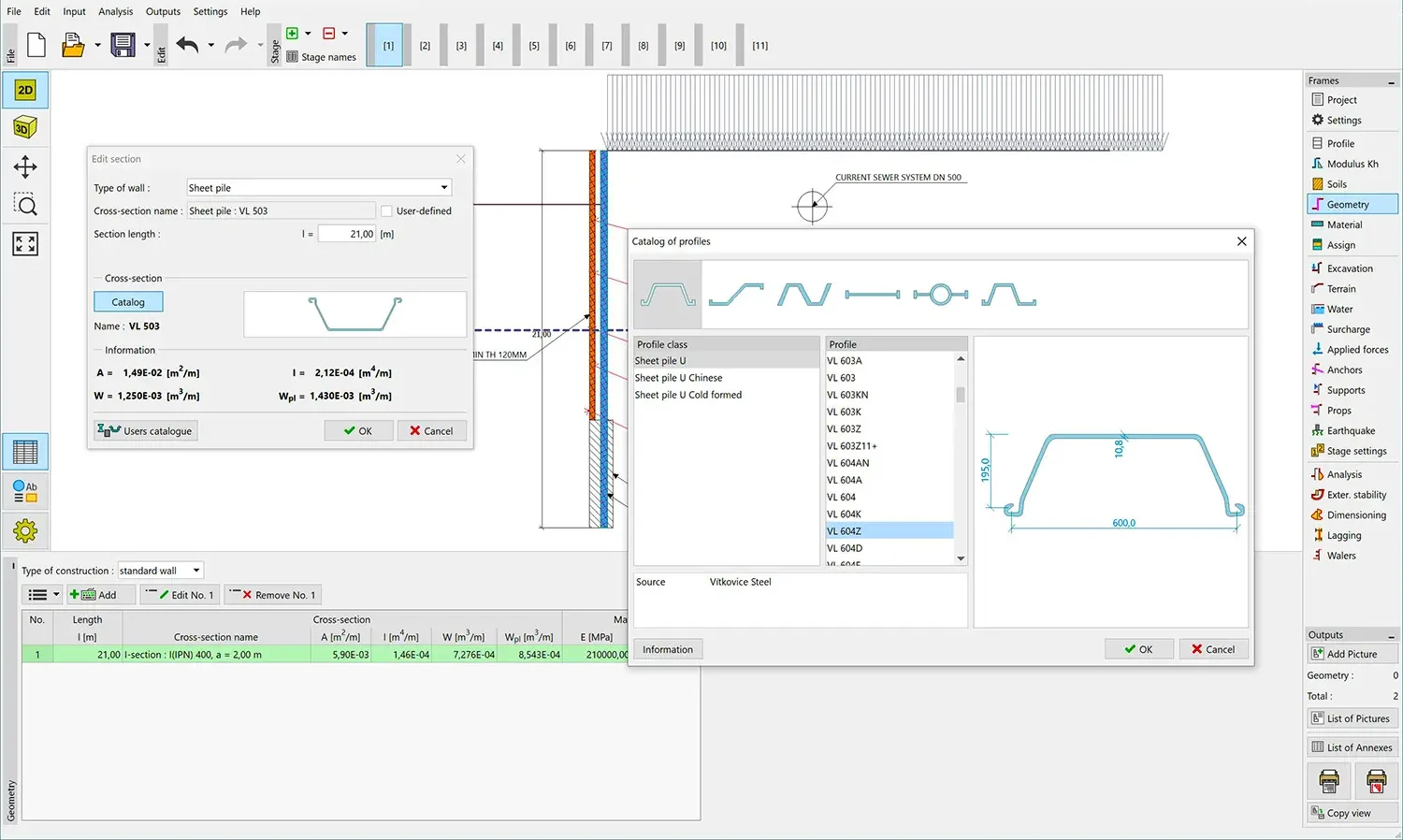Open Stage names
This screenshot has width=1403, height=840.
(x=321, y=57)
